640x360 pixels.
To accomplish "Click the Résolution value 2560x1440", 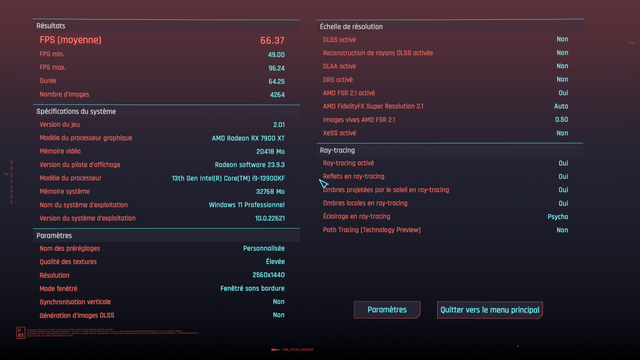I will pyautogui.click(x=269, y=275).
